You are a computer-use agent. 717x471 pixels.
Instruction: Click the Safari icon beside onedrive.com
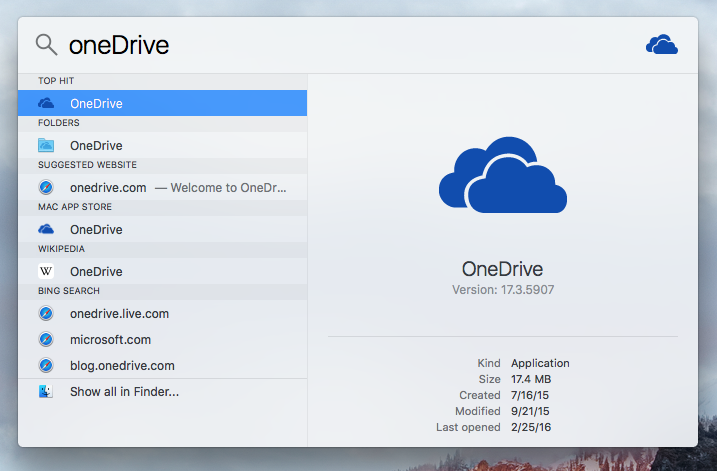tap(46, 187)
